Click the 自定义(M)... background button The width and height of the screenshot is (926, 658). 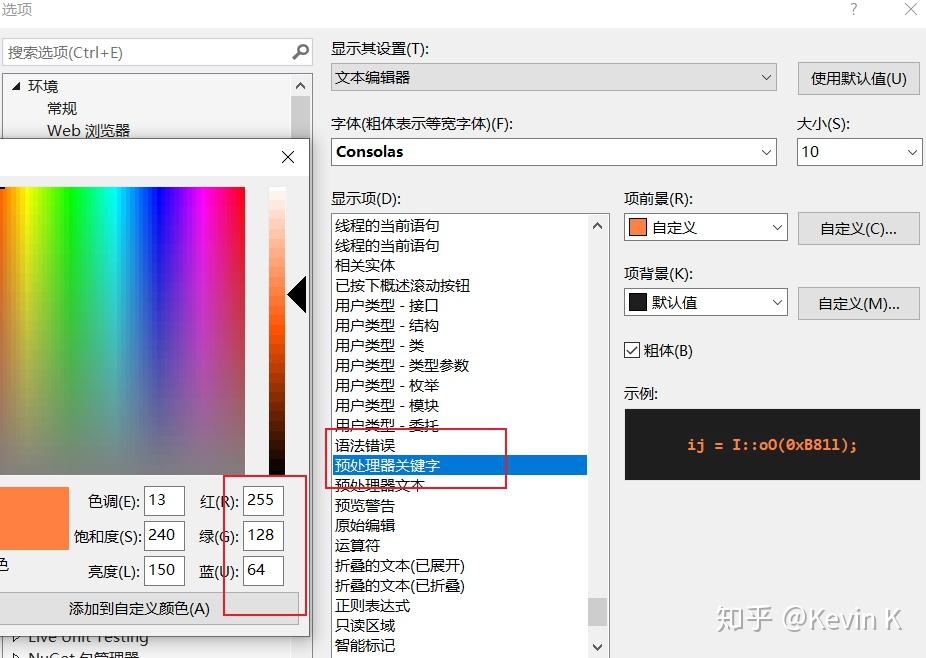pos(858,303)
